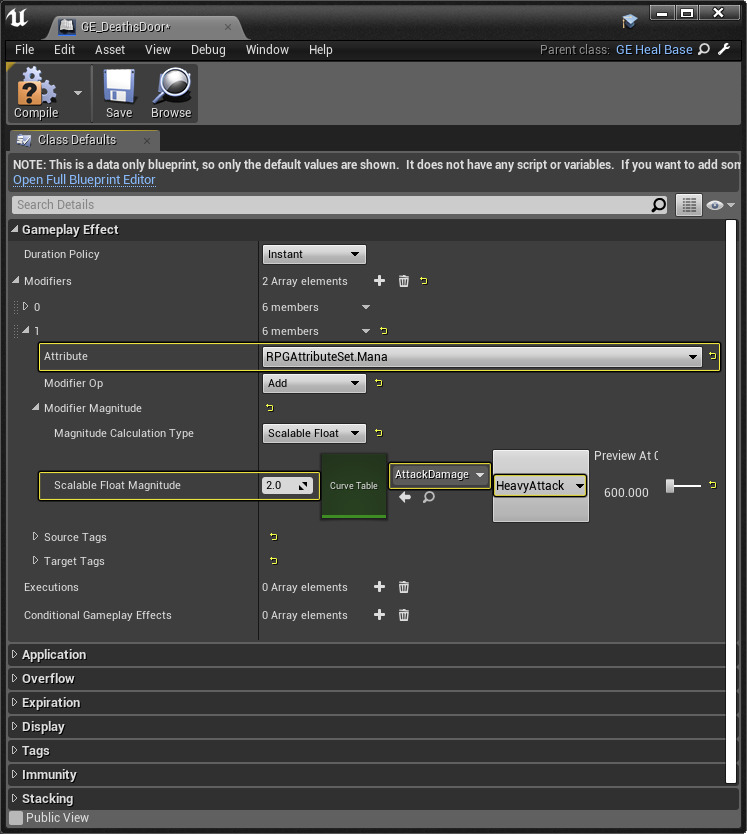Viewport: 747px width, 834px height.
Task: Open the Debug menu
Action: click(208, 50)
